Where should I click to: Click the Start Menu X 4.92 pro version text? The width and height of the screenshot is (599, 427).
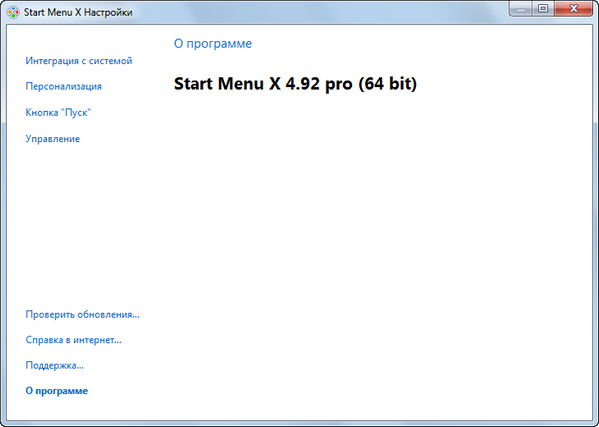tap(295, 84)
